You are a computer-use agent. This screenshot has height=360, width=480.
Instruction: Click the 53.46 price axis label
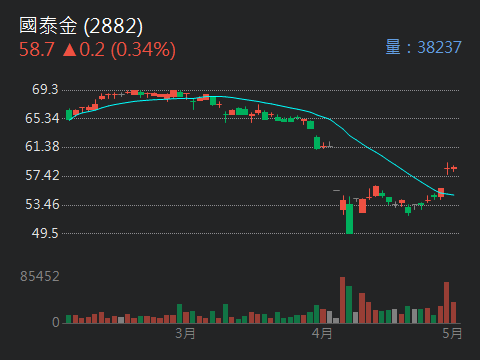click(42, 204)
